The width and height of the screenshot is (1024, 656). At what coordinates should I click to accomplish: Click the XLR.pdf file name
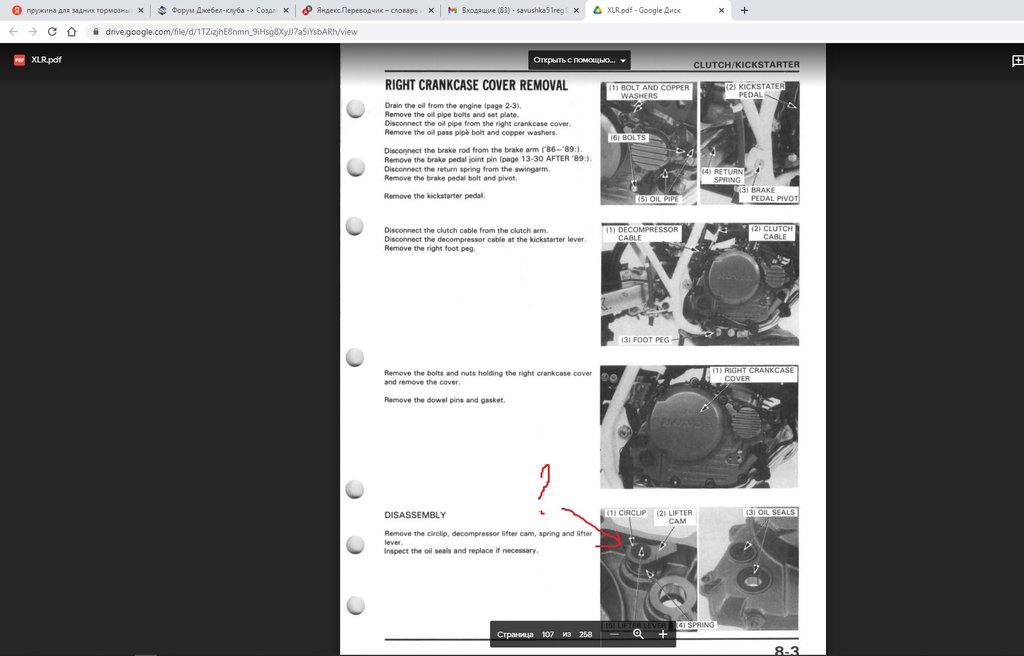pyautogui.click(x=46, y=59)
